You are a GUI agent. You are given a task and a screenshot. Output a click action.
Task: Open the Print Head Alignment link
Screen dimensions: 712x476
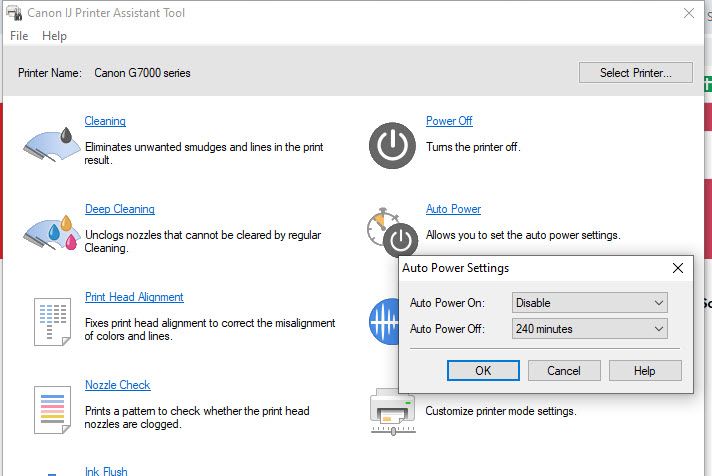134,297
